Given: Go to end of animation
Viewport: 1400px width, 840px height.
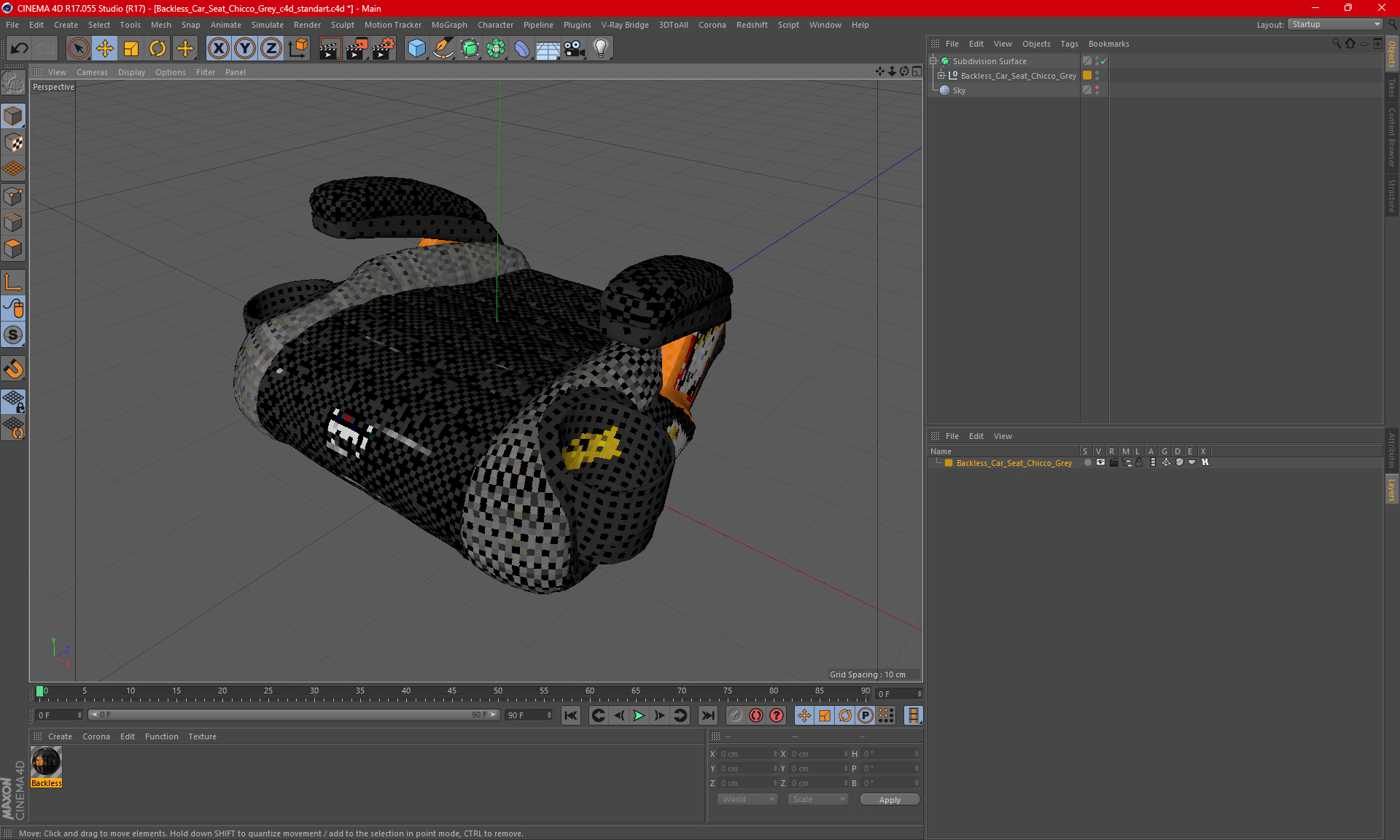Looking at the screenshot, I should tap(707, 715).
